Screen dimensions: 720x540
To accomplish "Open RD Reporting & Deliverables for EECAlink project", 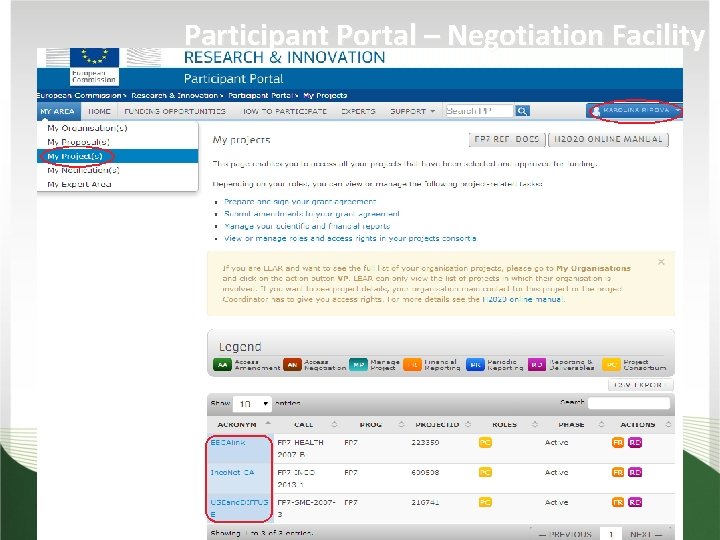I will coord(635,442).
